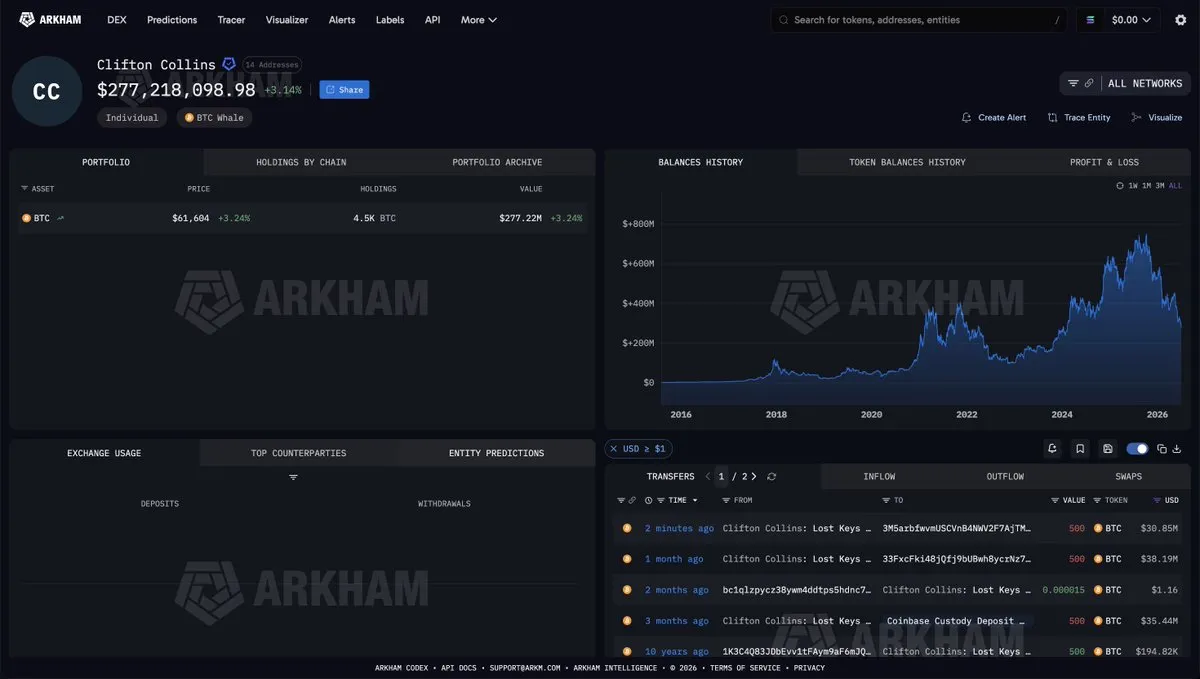Click the search tokens, addresses field
Viewport: 1200px width, 679px height.
click(x=919, y=20)
